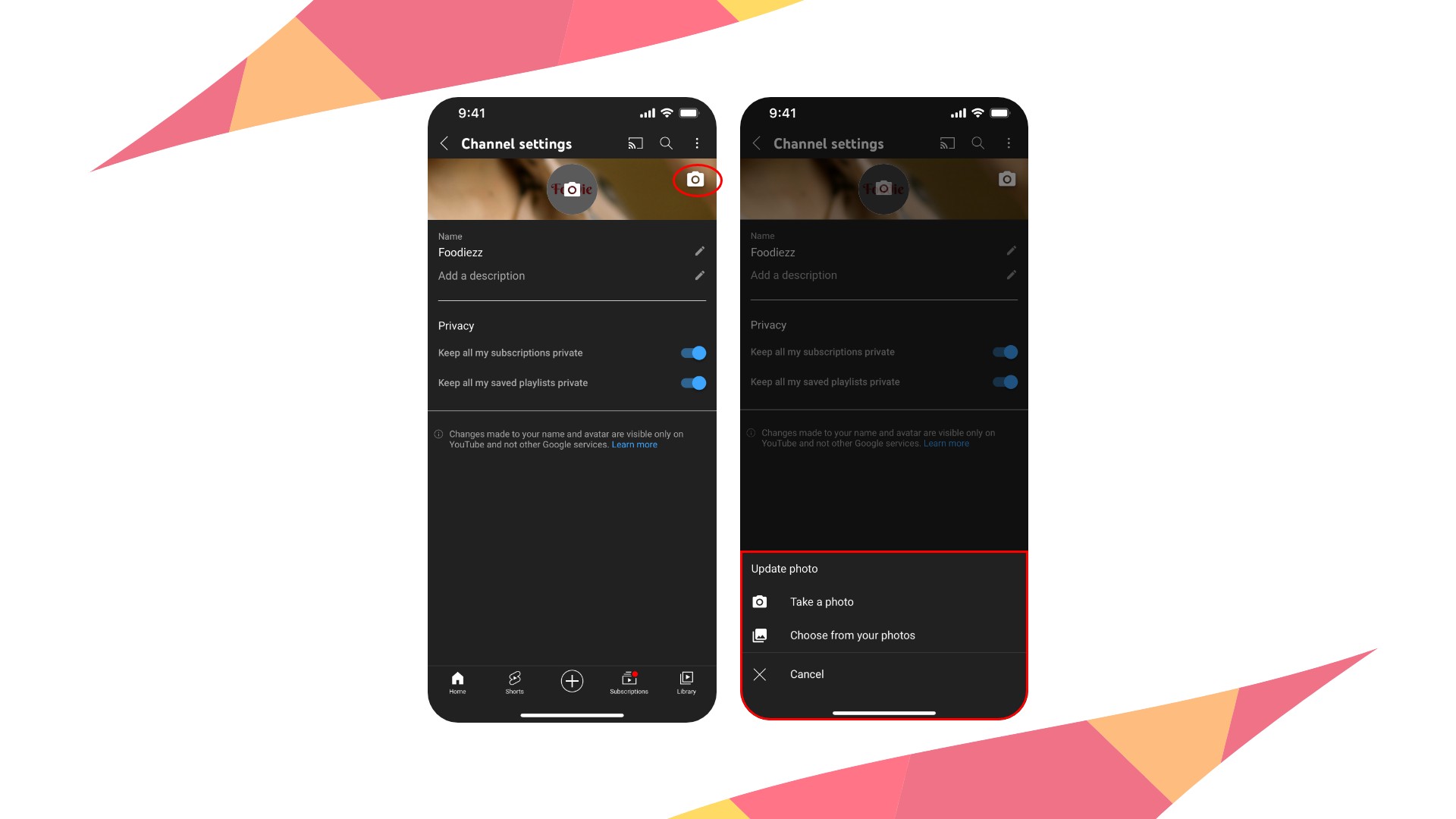This screenshot has width=1456, height=819.
Task: Click the Create plus button in bottom nav
Action: [572, 682]
